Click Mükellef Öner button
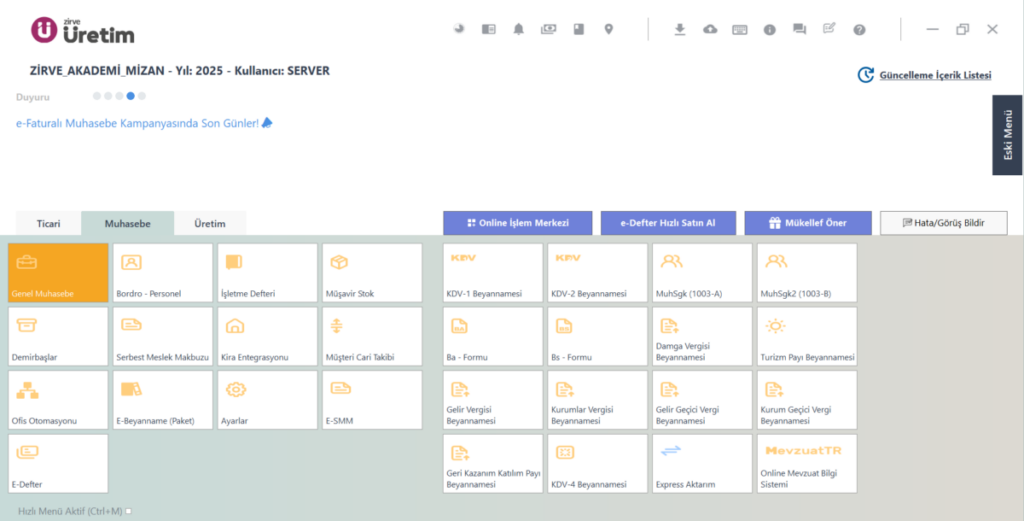1024x521 pixels. (x=808, y=223)
